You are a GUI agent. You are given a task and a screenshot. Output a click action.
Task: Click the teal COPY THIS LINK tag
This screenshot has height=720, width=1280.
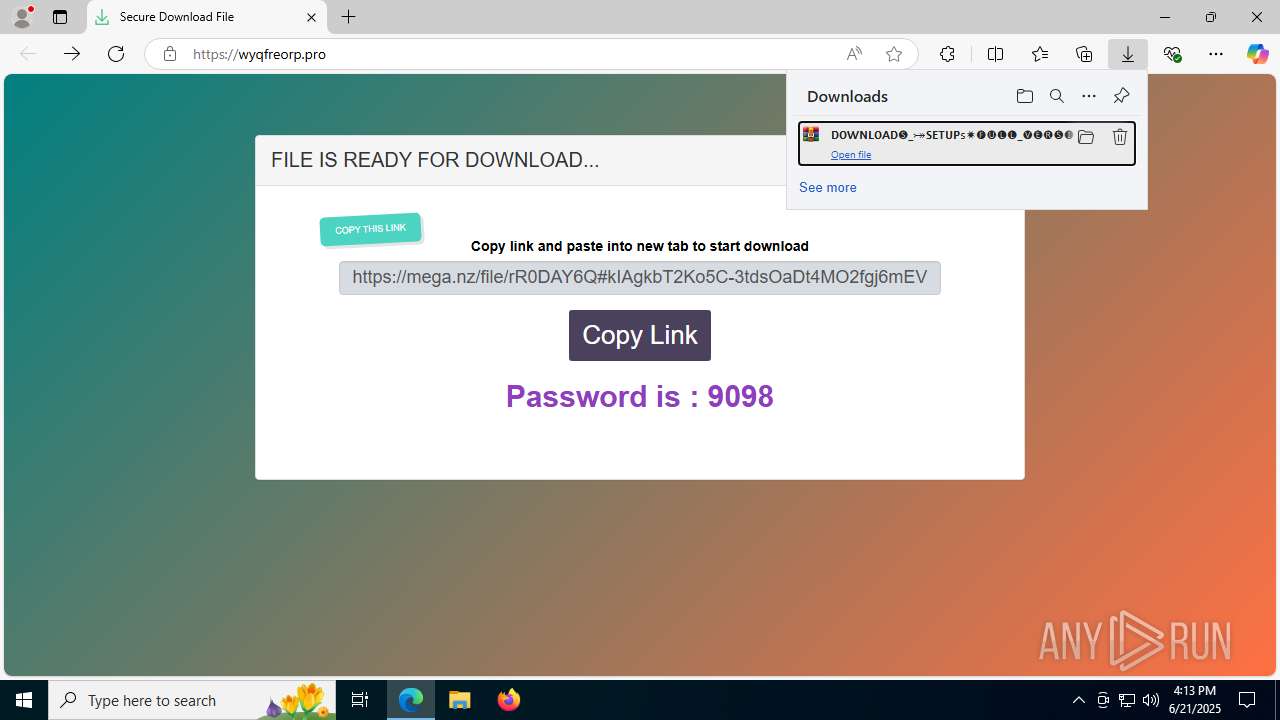[371, 229]
